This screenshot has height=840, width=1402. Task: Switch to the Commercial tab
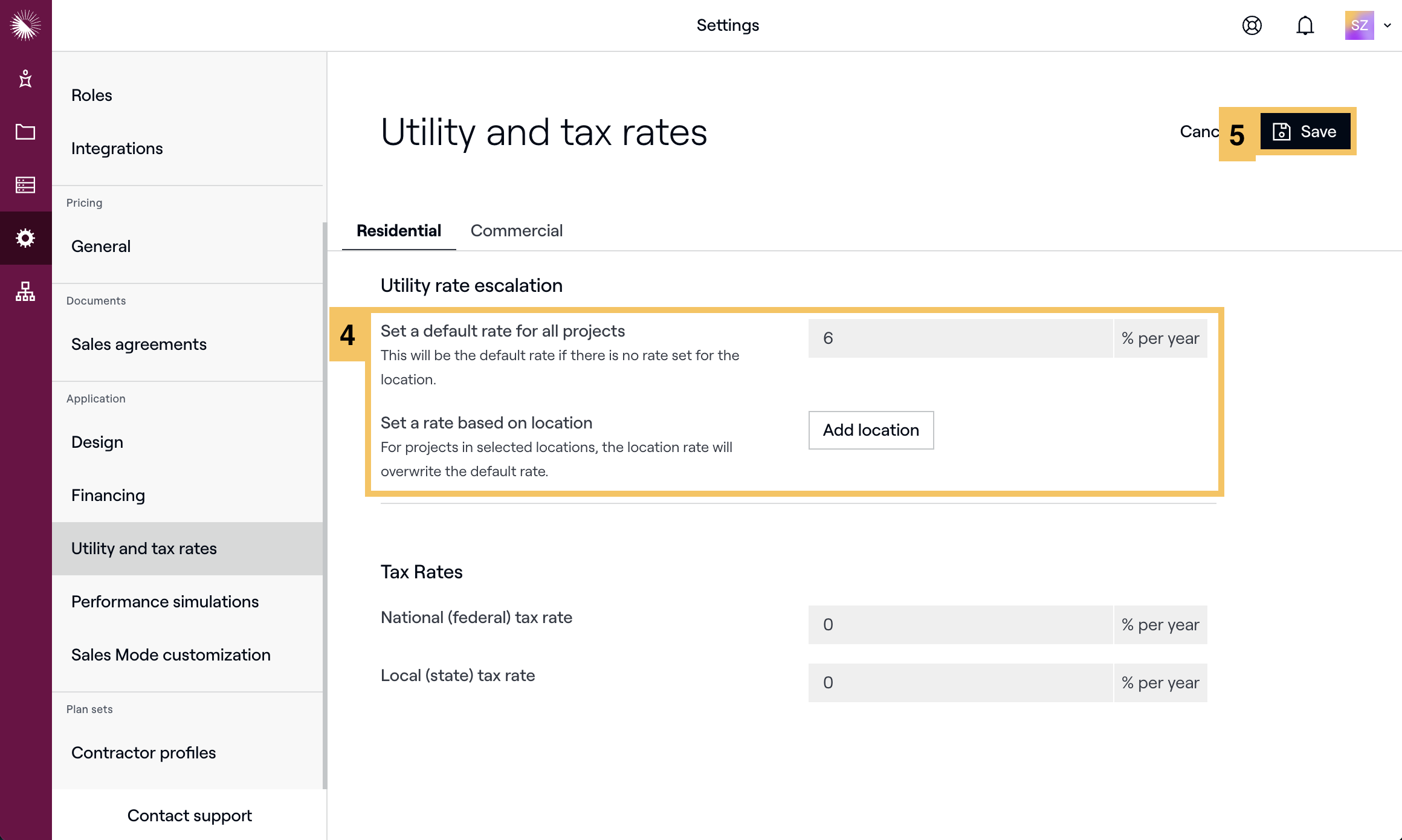pos(516,231)
